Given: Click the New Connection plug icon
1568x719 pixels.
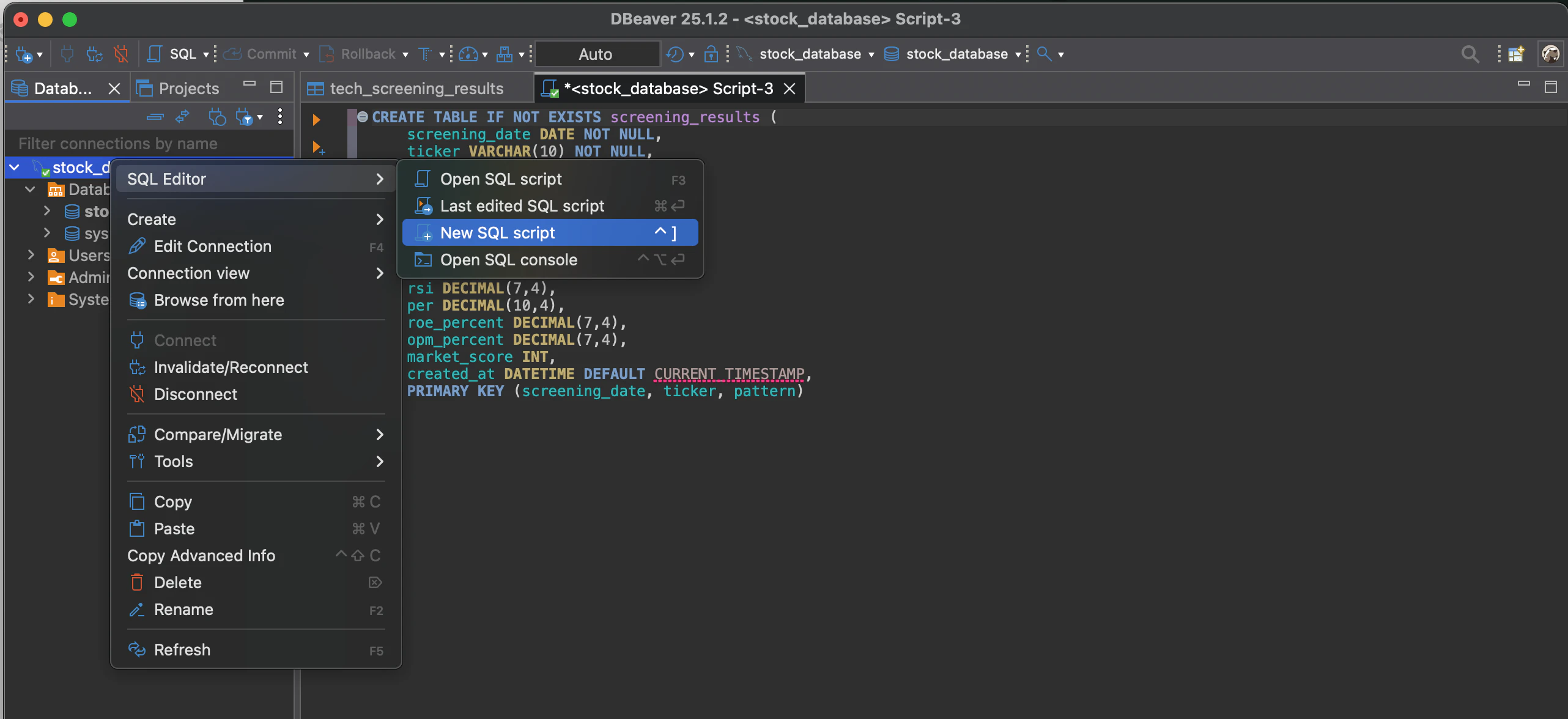Looking at the screenshot, I should [24, 54].
